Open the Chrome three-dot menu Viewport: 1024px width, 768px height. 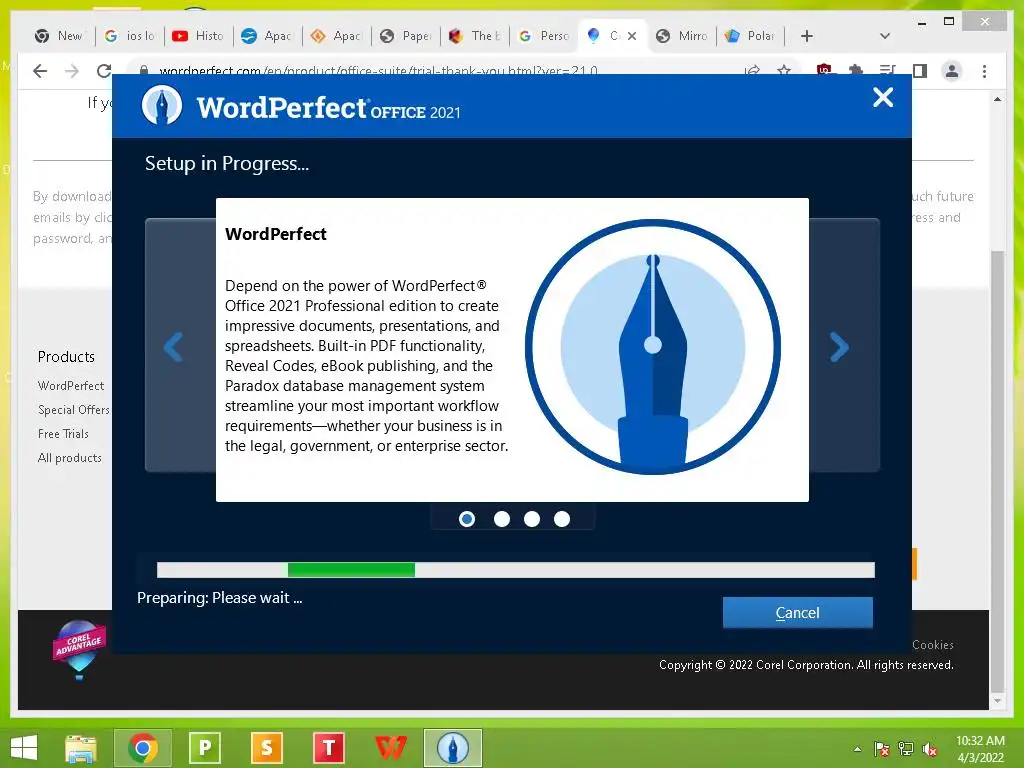coord(984,71)
